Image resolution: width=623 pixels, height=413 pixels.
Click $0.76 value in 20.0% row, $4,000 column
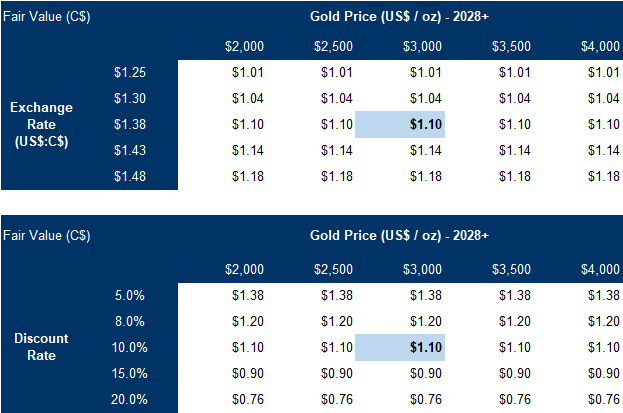point(600,400)
